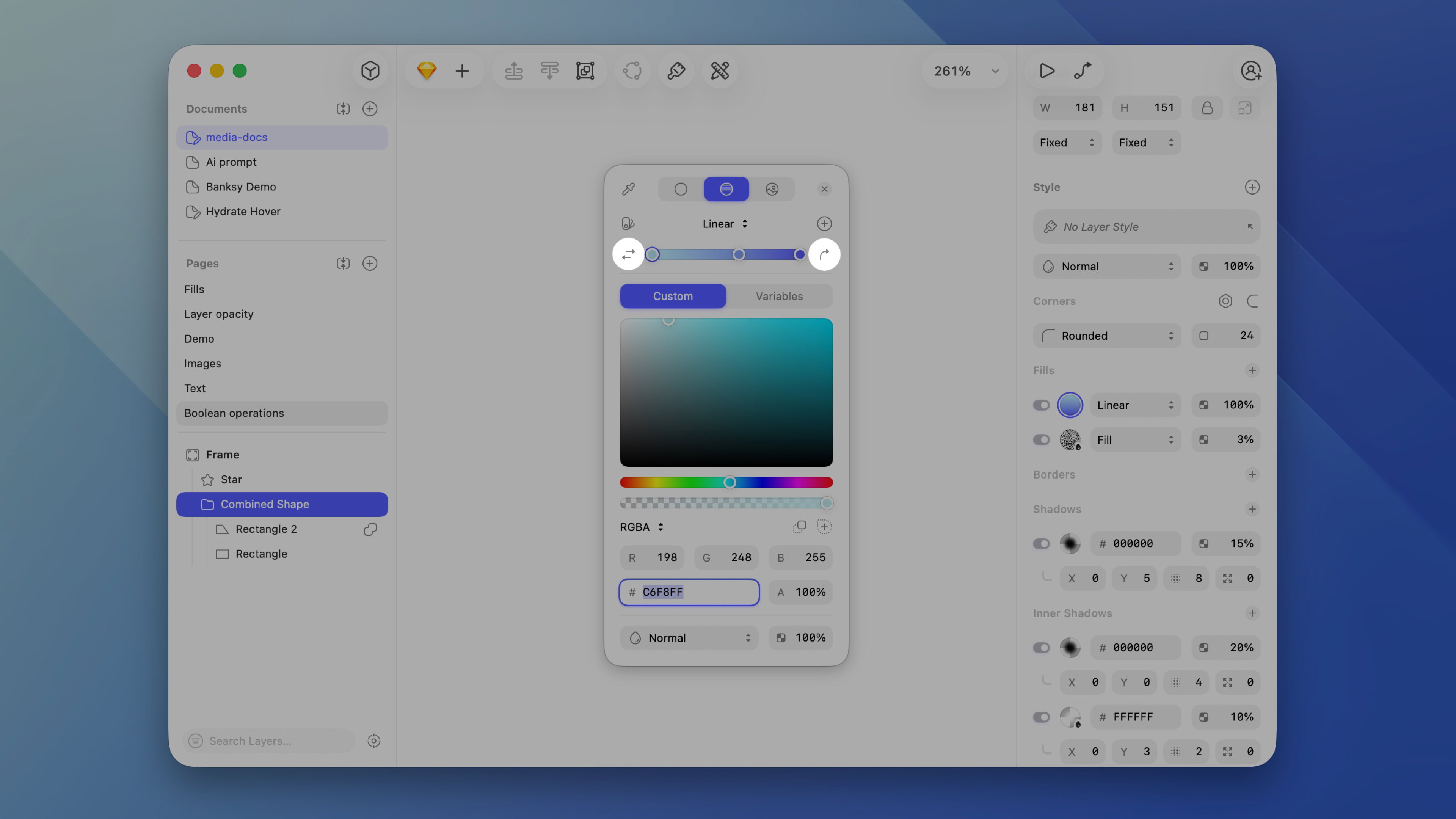Screen dimensions: 1456x819
Task: Open the Boolean operations page
Action: (234, 413)
